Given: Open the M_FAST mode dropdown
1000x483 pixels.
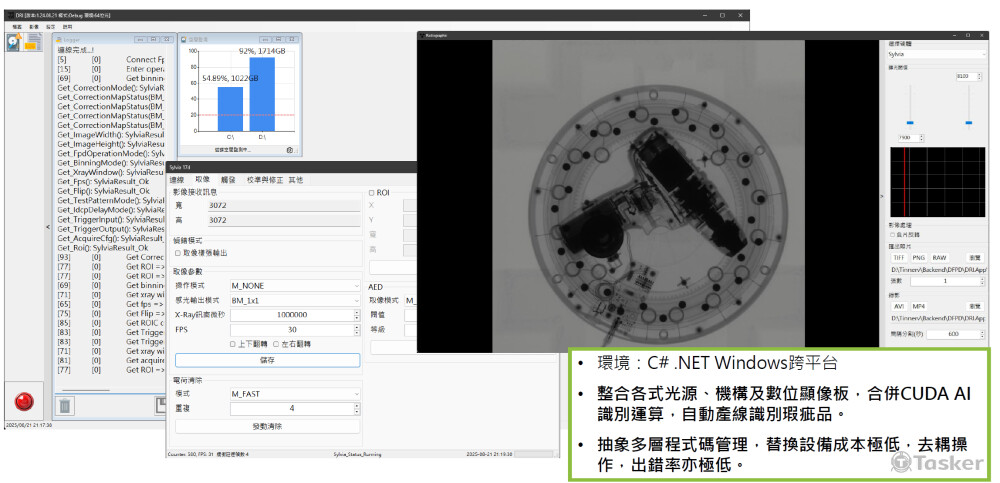Looking at the screenshot, I should click(x=295, y=394).
